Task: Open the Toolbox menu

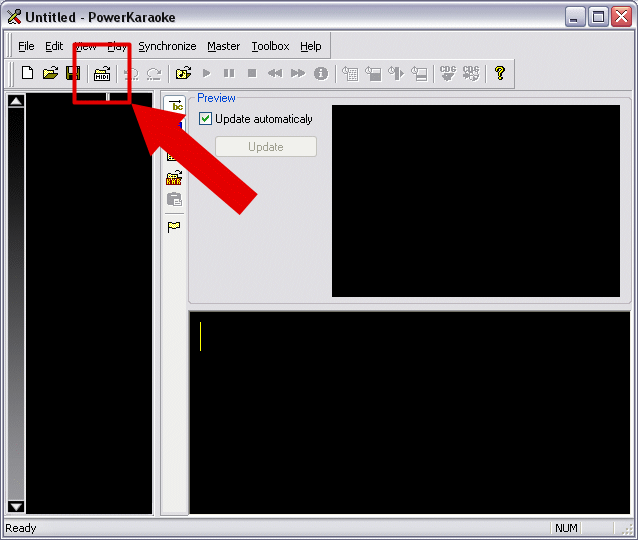Action: 270,46
